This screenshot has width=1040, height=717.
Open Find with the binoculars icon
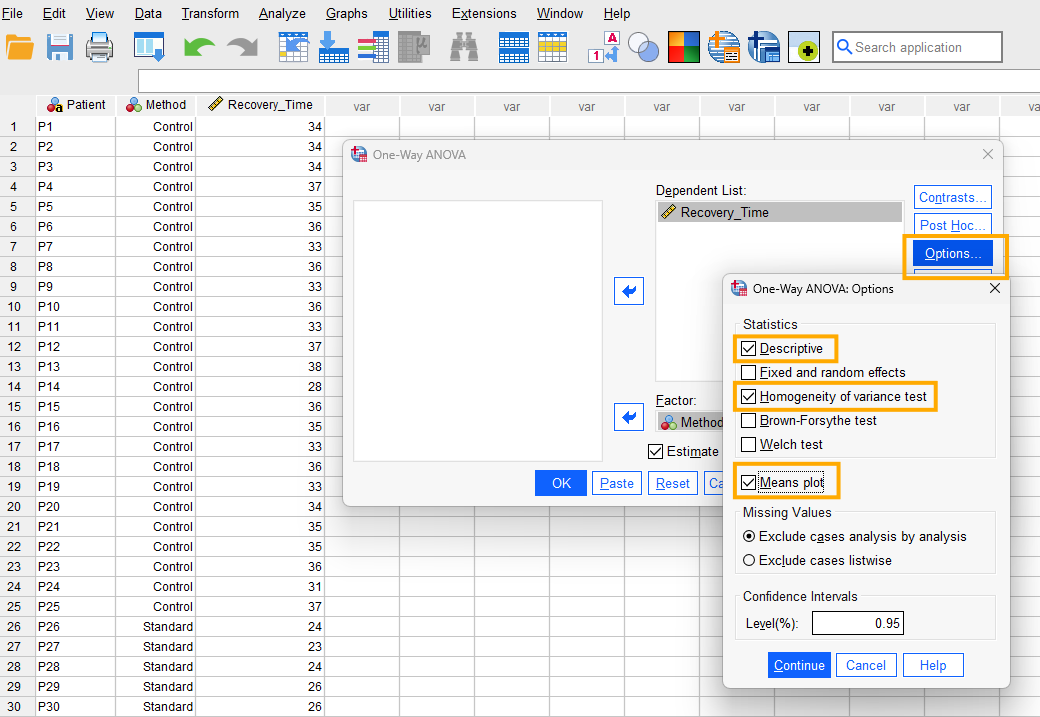463,47
